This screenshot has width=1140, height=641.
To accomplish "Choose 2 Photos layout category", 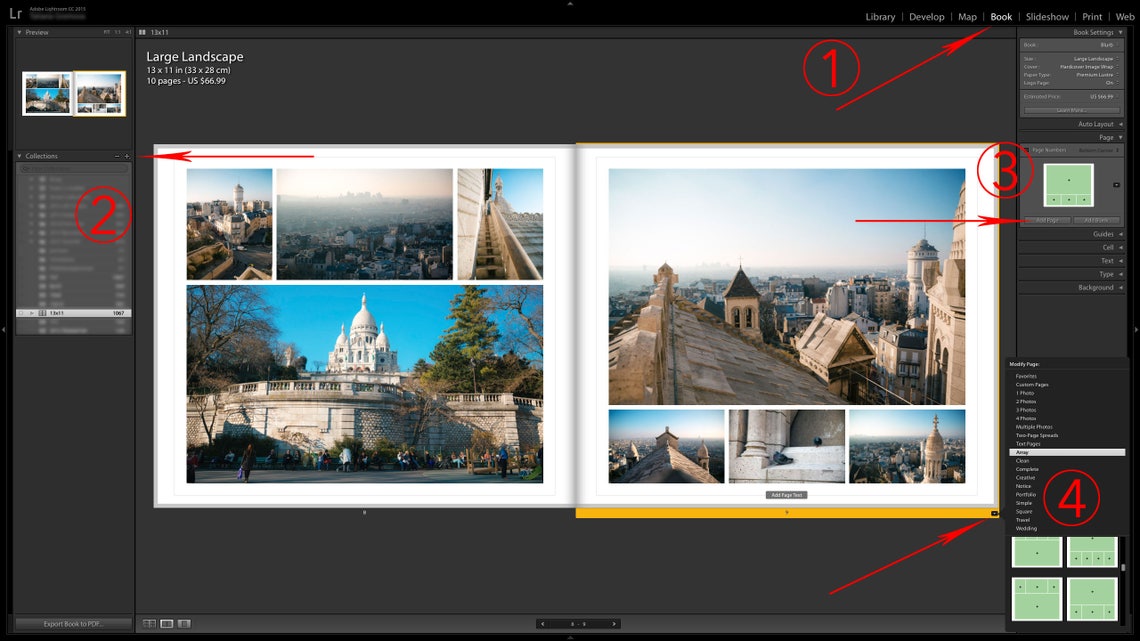I will point(1026,401).
